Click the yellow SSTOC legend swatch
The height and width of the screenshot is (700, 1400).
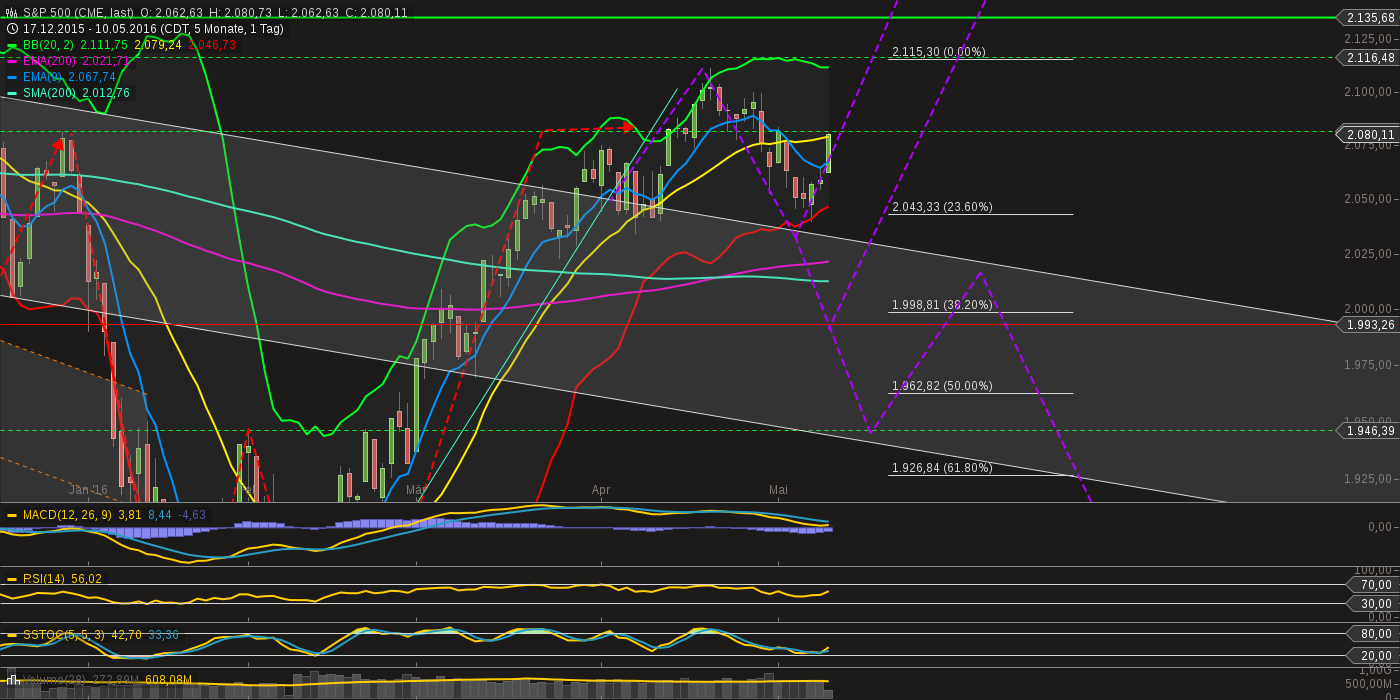(x=12, y=635)
